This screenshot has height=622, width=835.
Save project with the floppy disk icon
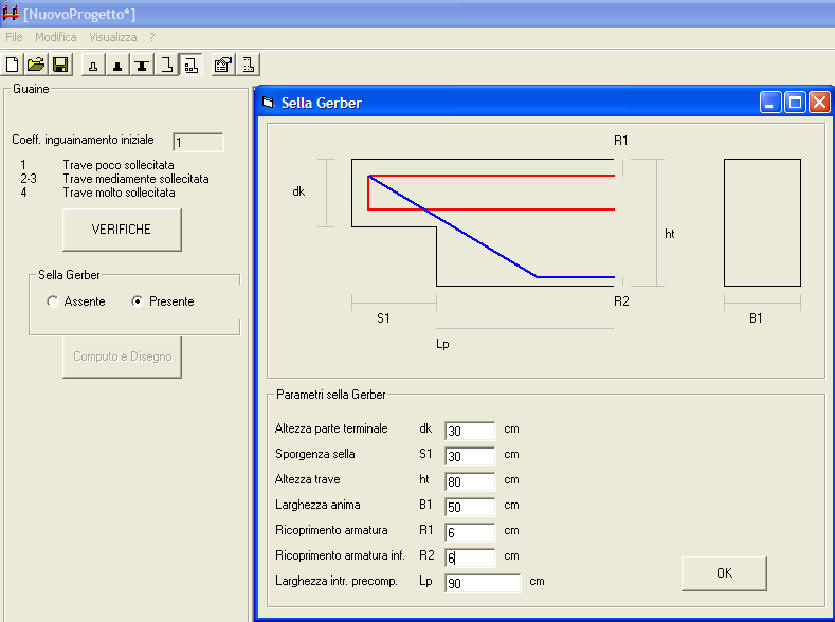(x=60, y=65)
